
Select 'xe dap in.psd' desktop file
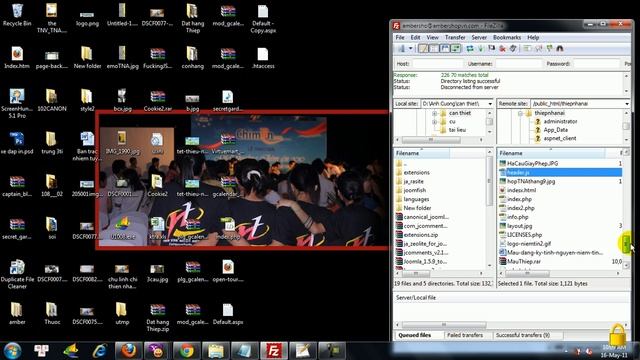pos(17,143)
